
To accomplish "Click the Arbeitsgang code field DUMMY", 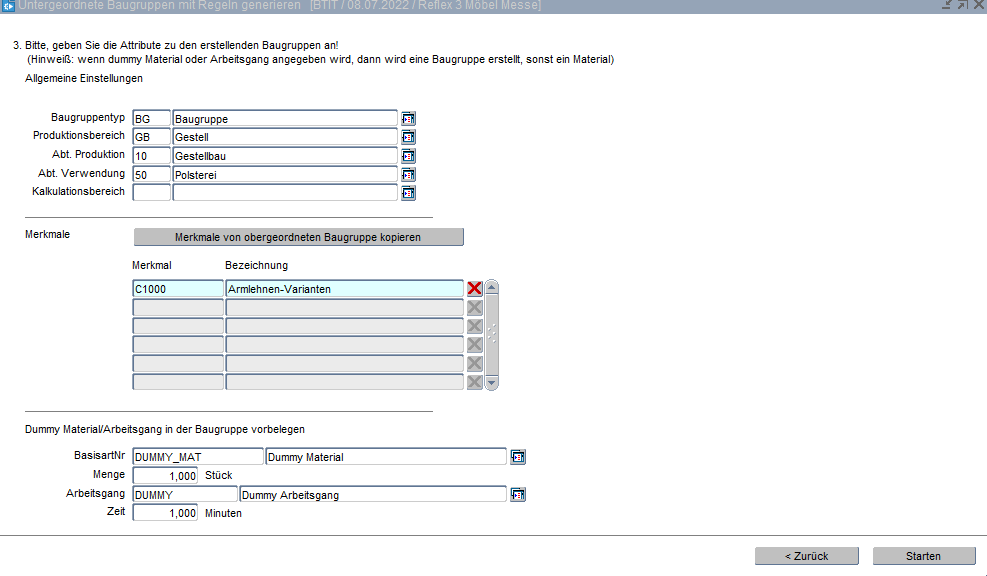I will point(184,495).
